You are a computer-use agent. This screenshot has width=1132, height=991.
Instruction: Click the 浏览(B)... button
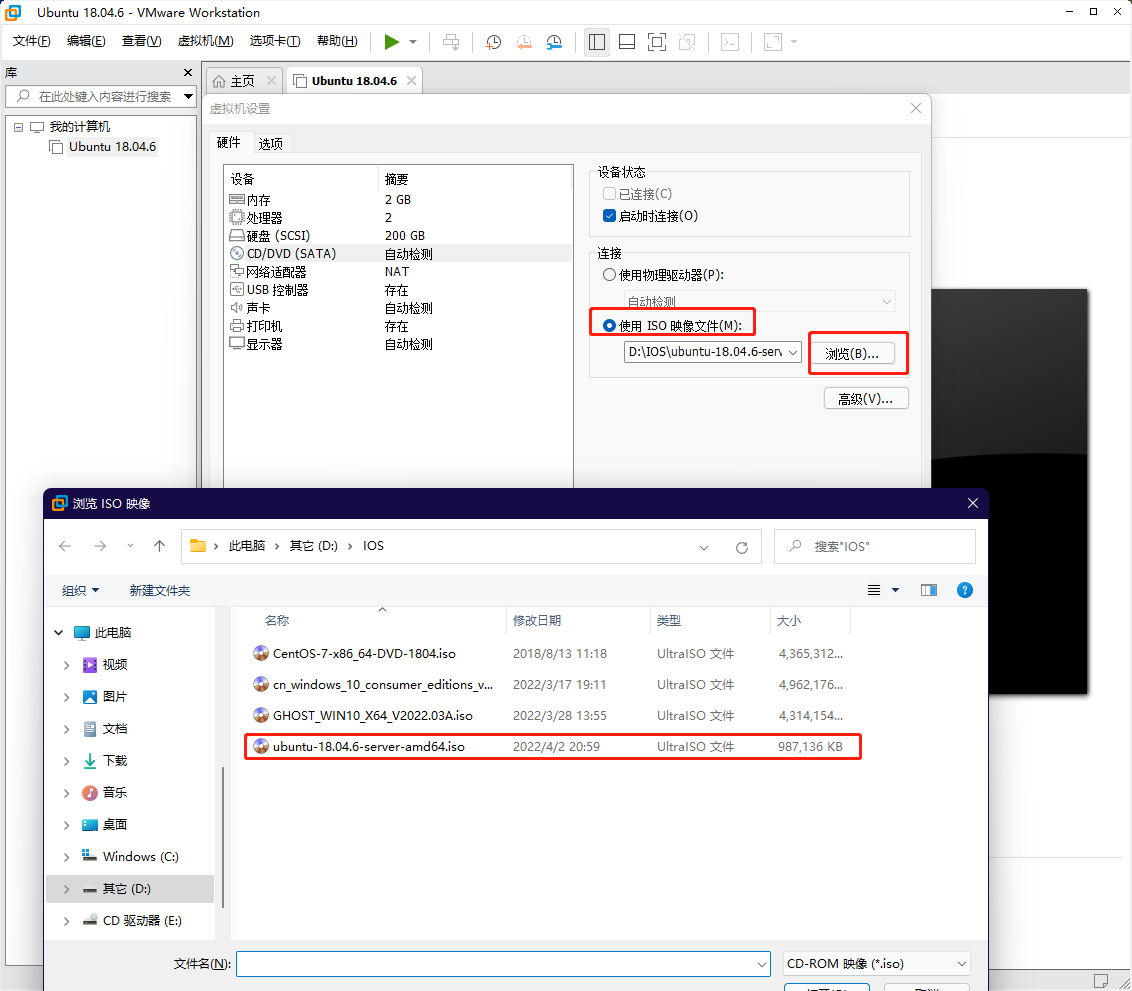point(853,354)
